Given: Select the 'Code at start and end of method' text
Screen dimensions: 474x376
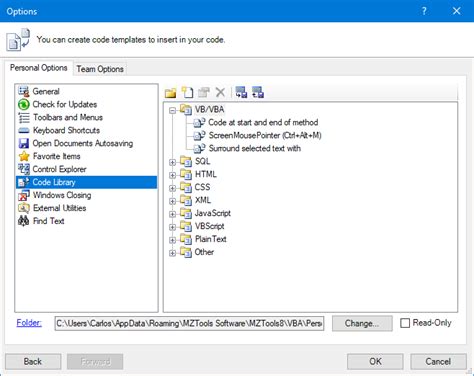Looking at the screenshot, I should 263,122.
